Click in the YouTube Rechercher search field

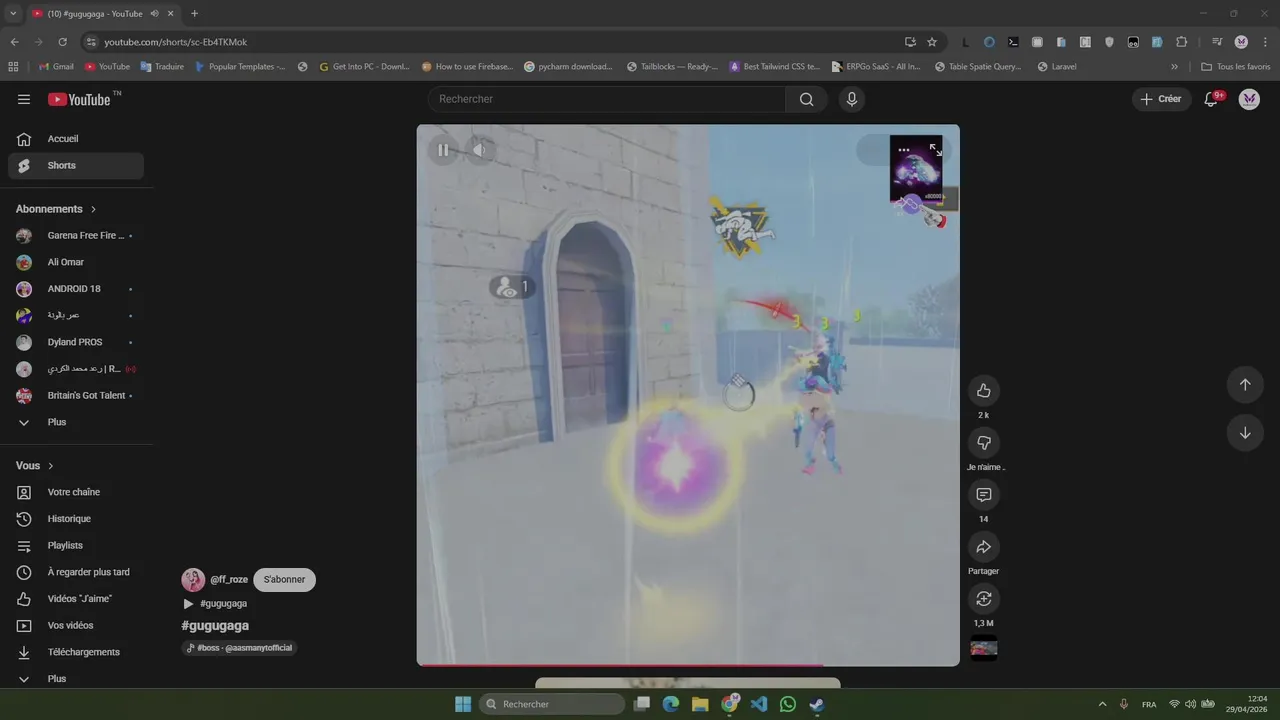607,99
